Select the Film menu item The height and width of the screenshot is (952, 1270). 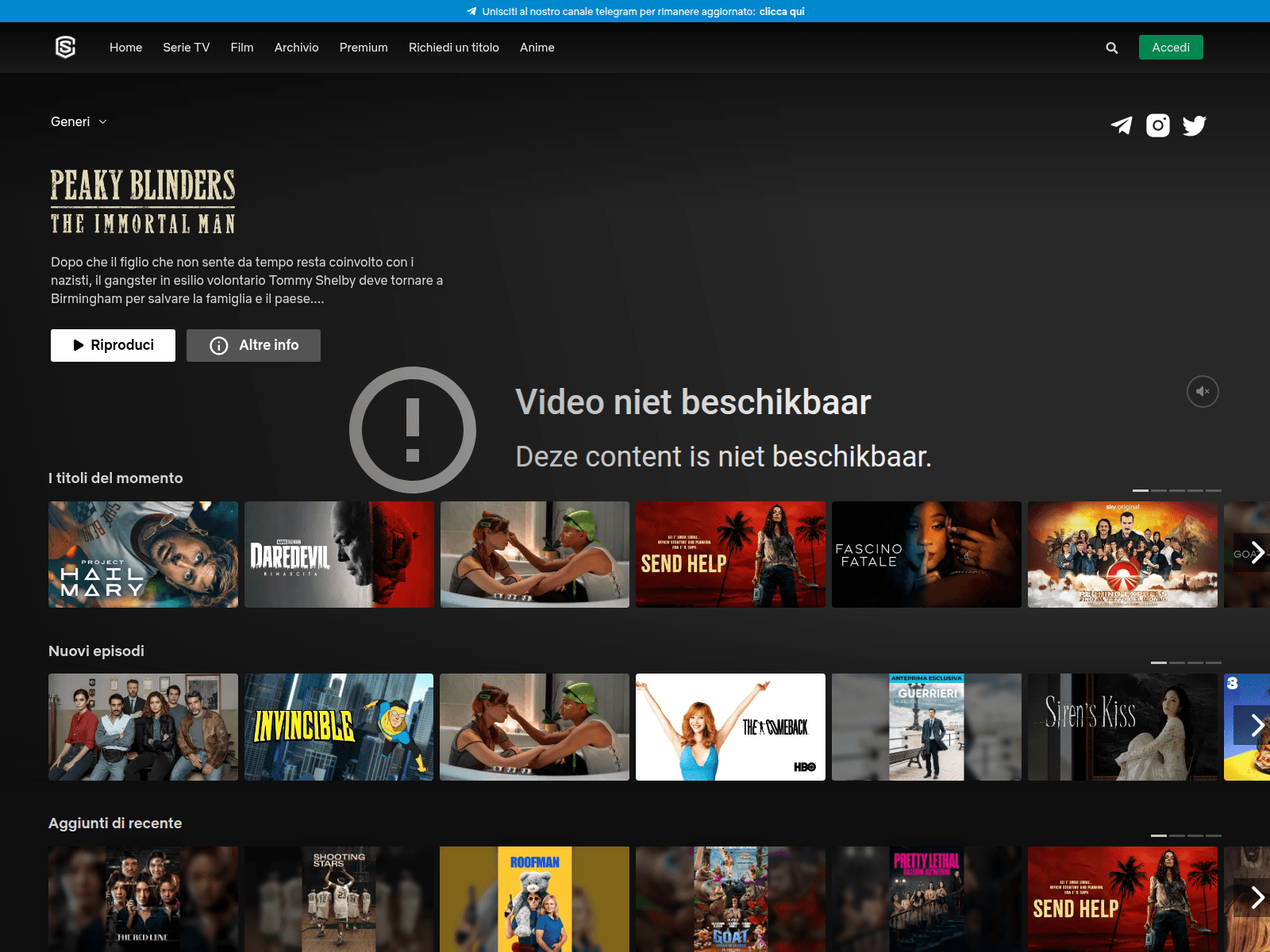tap(242, 48)
